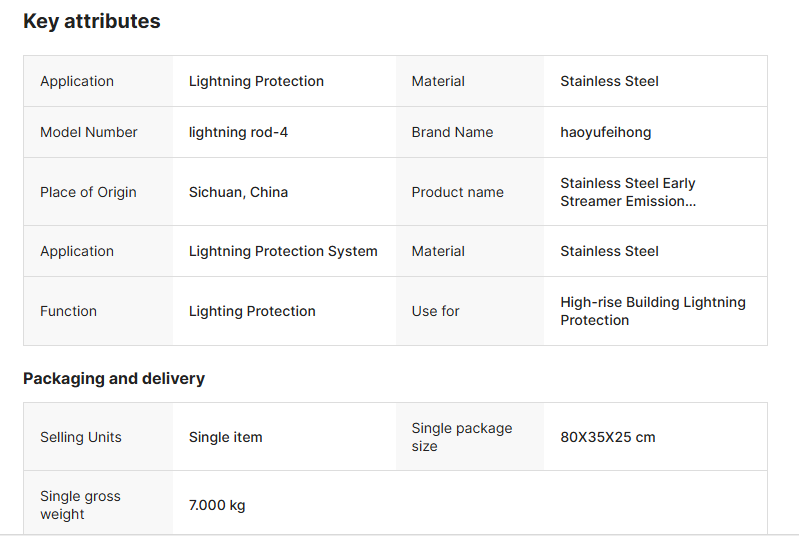
Task: Select the Function label
Action: point(68,311)
